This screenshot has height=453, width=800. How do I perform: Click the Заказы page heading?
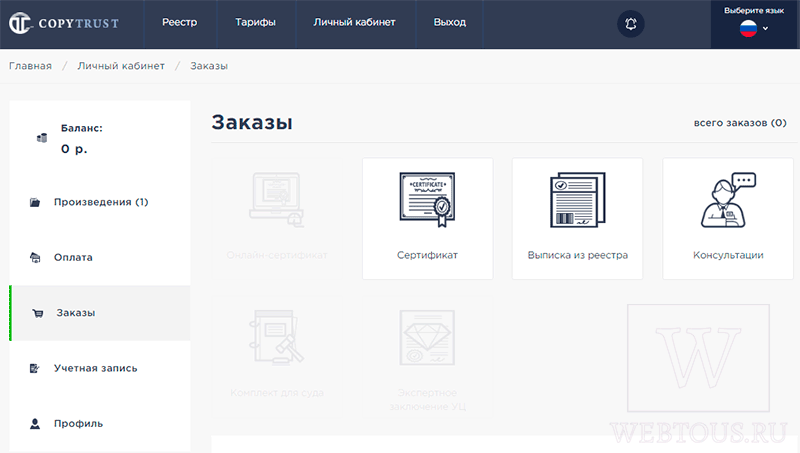click(x=252, y=122)
